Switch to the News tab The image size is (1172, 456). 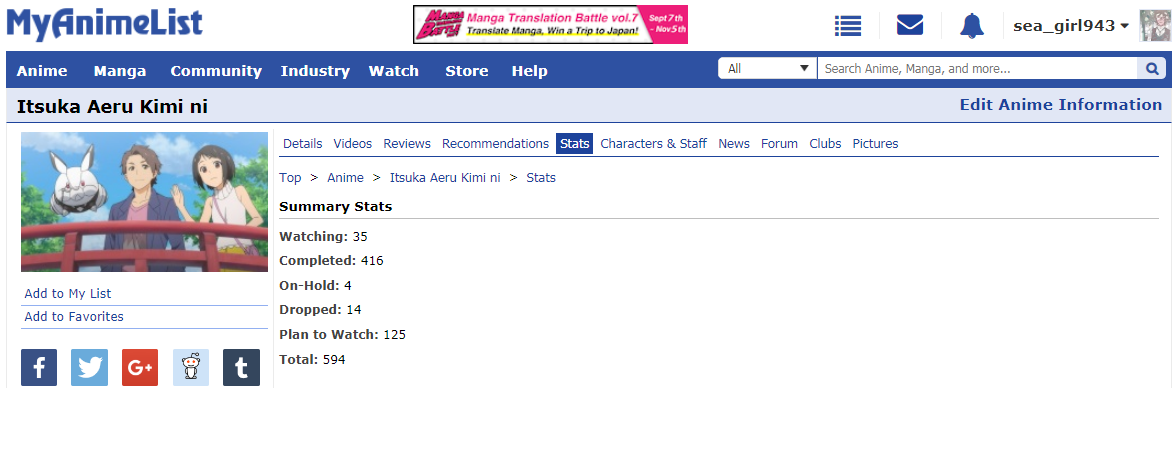tap(734, 144)
